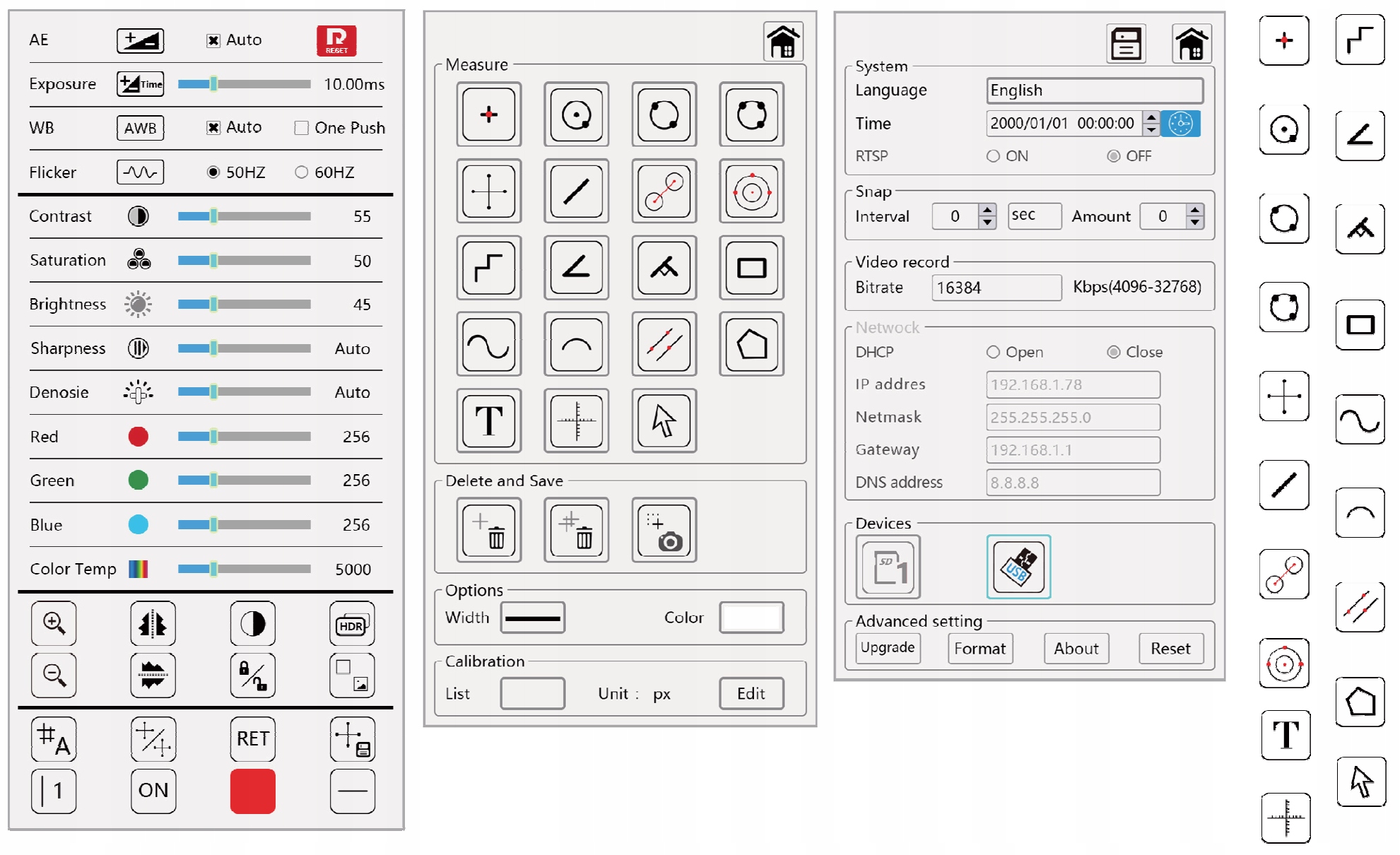This screenshot has width=1400, height=855.
Task: Turn RTSP ON radio button
Action: [993, 156]
